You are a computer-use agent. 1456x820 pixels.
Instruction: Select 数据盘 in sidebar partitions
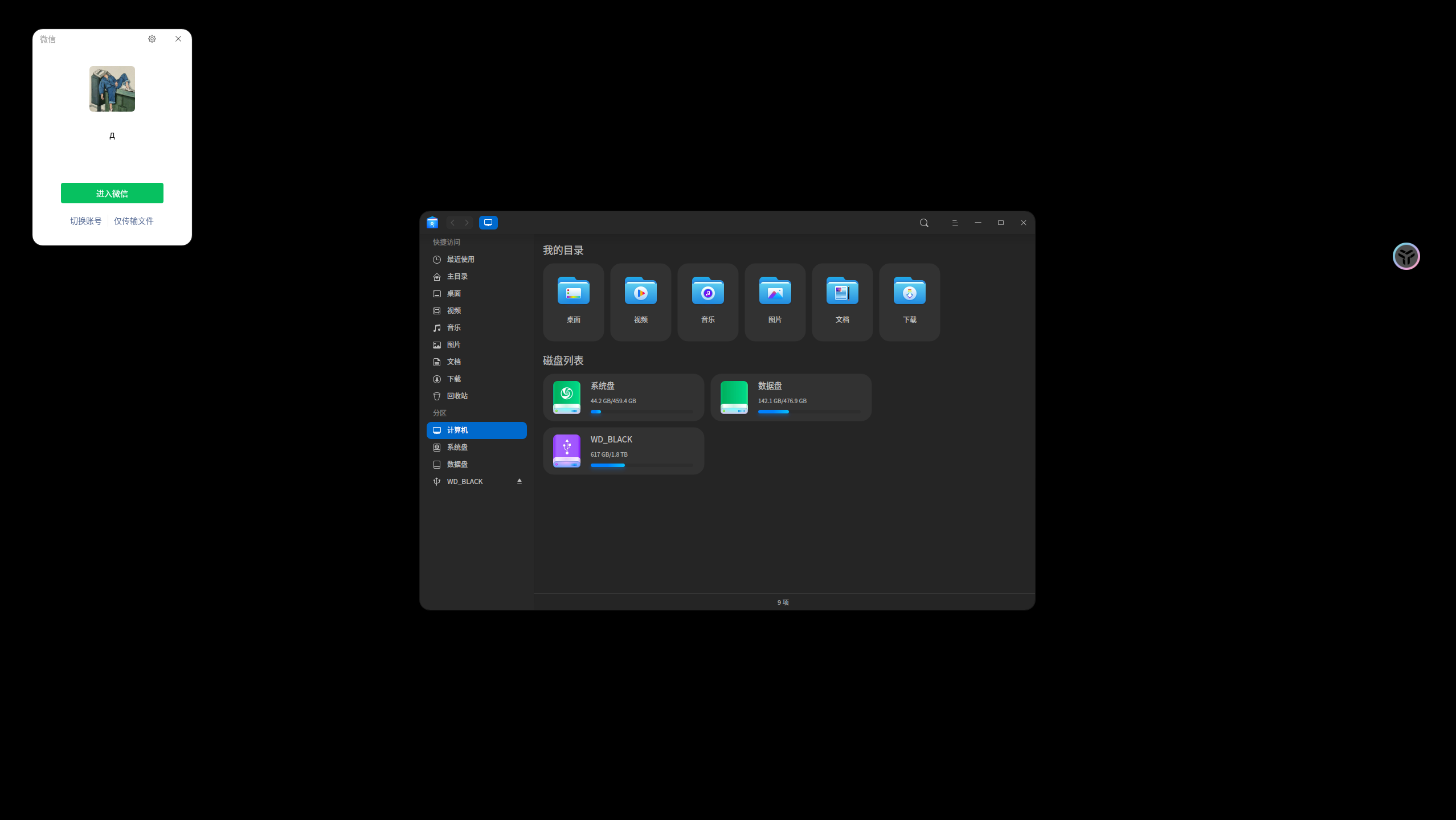click(477, 464)
